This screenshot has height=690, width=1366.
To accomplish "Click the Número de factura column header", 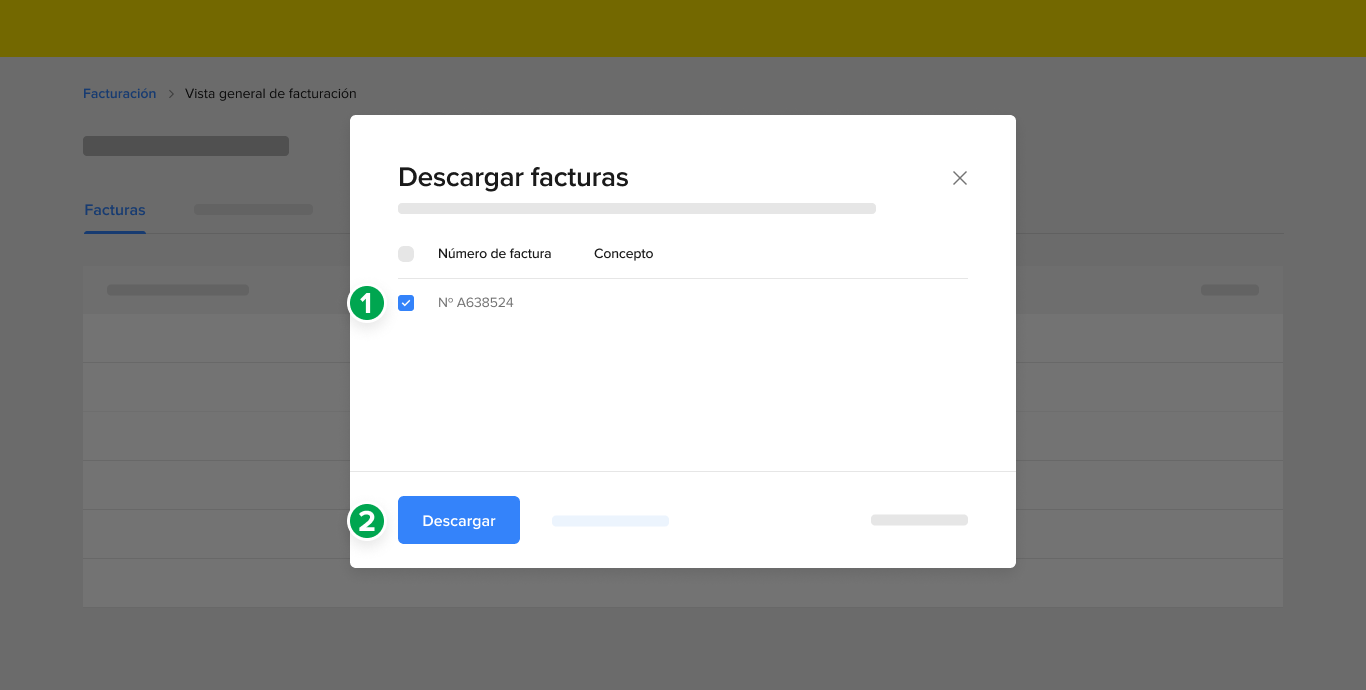I will tap(495, 254).
